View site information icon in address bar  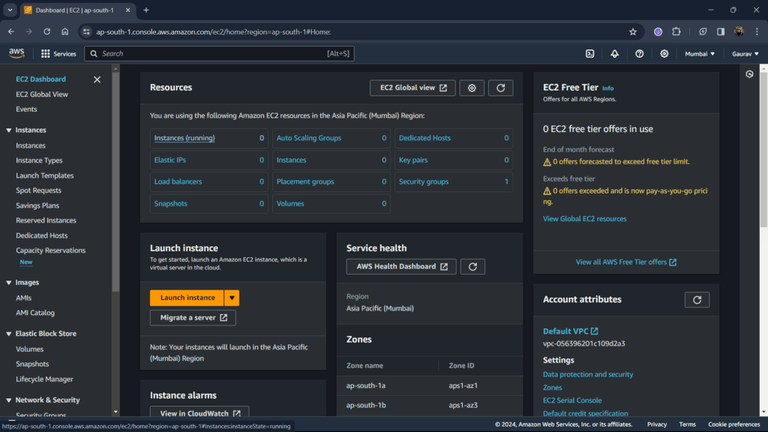(86, 32)
